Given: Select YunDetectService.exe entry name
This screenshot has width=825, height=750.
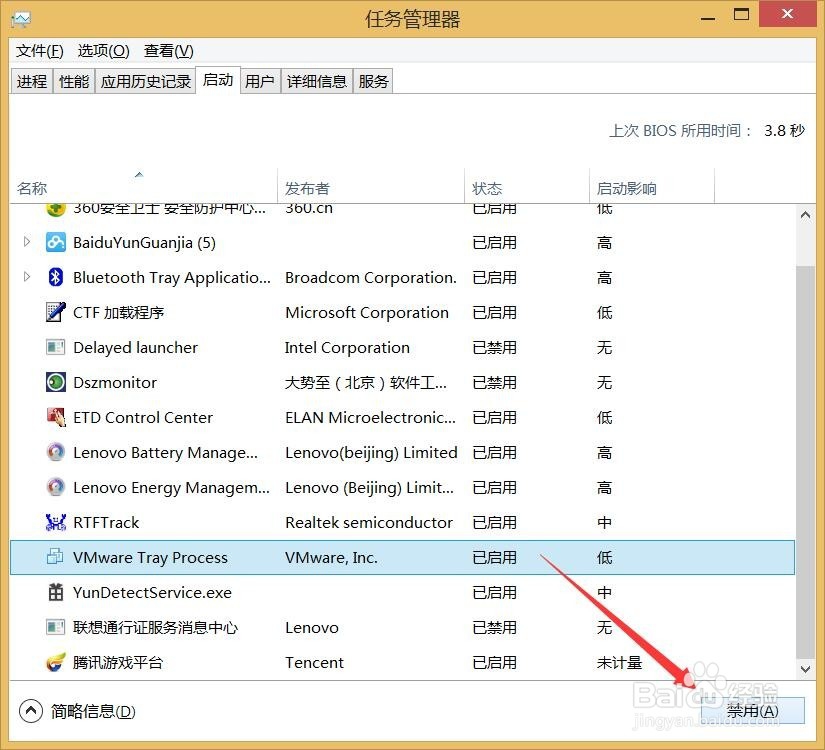Looking at the screenshot, I should (x=152, y=592).
